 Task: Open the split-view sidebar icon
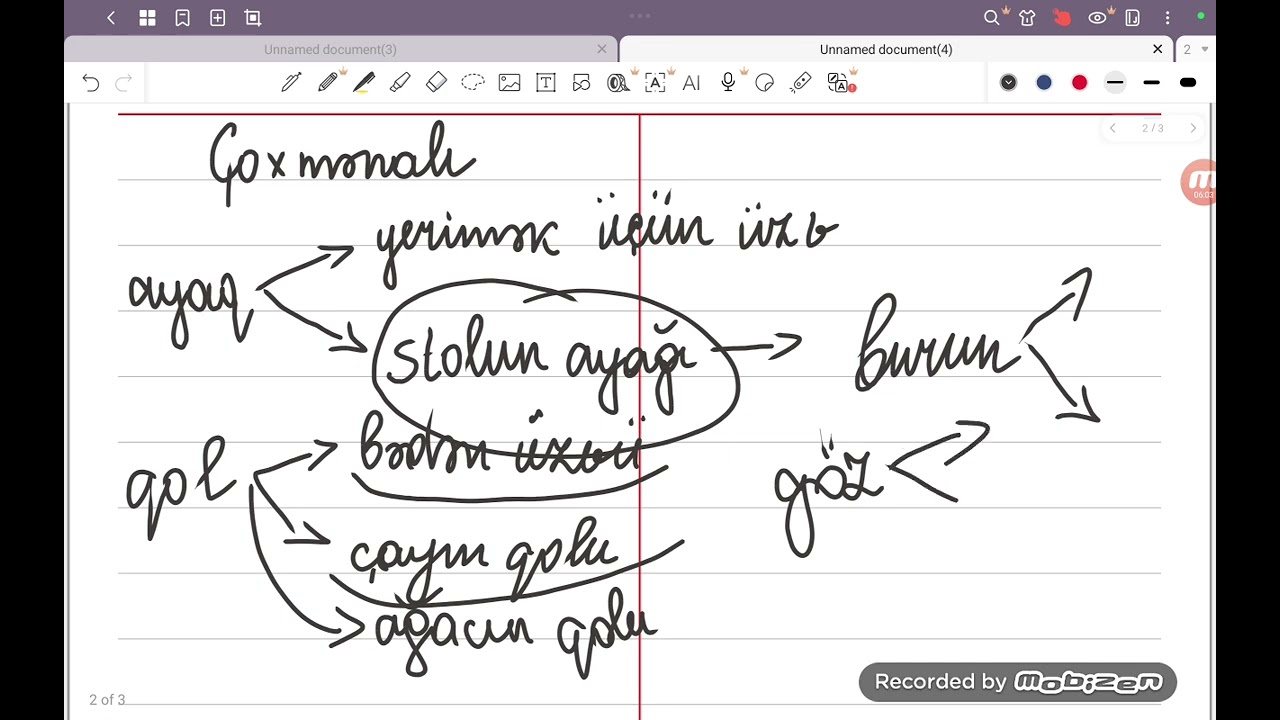[x=1132, y=18]
